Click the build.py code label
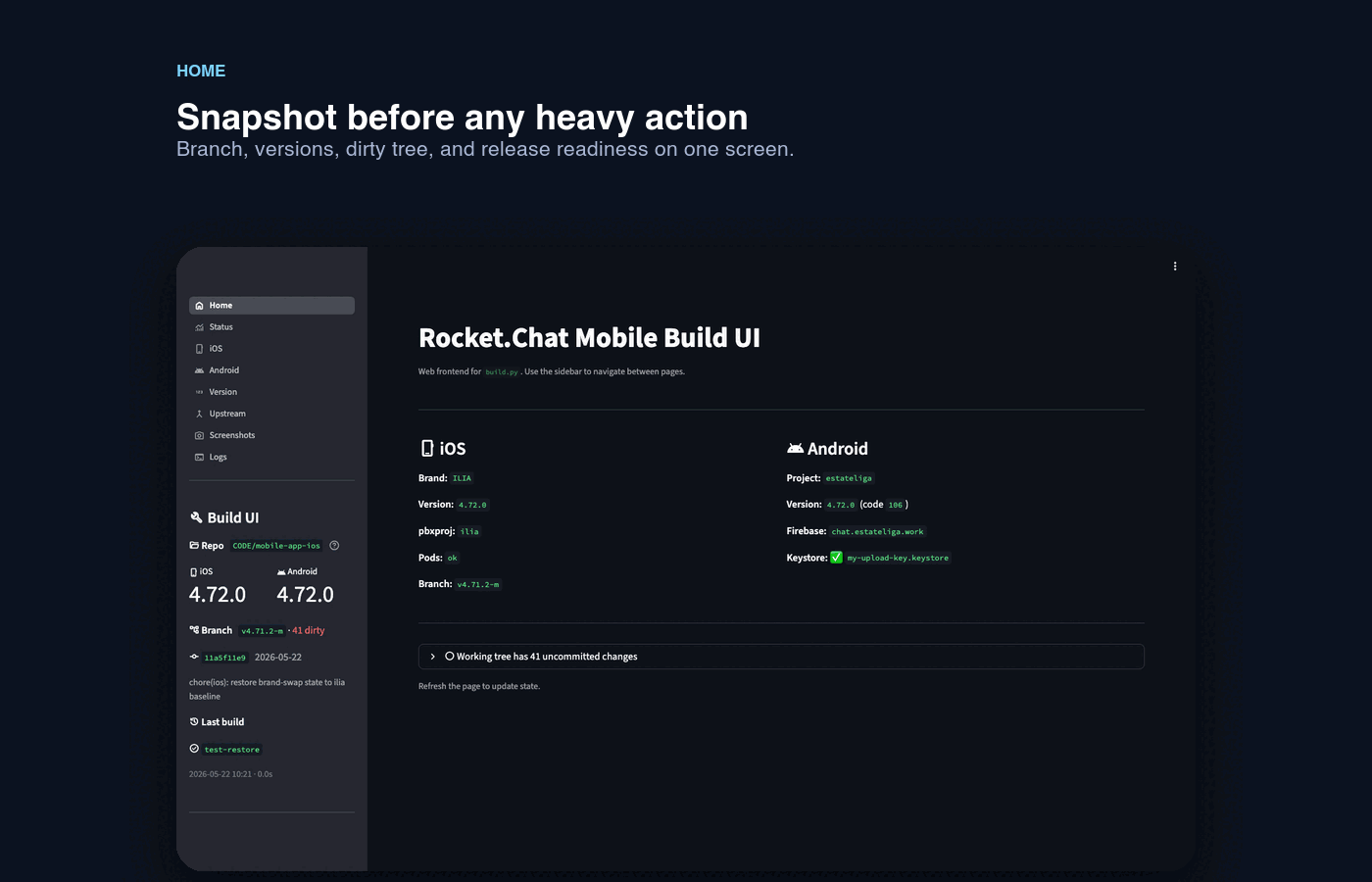This screenshot has height=882, width=1372. [502, 372]
